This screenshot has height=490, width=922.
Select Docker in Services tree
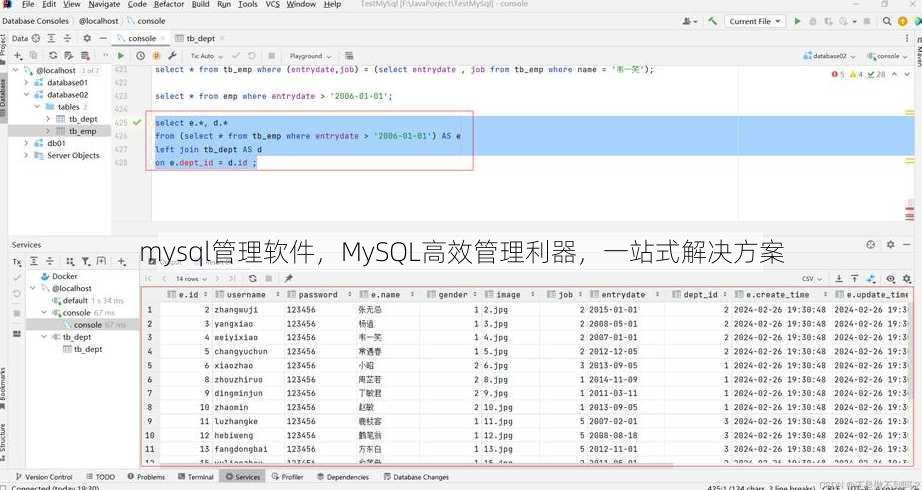click(64, 276)
